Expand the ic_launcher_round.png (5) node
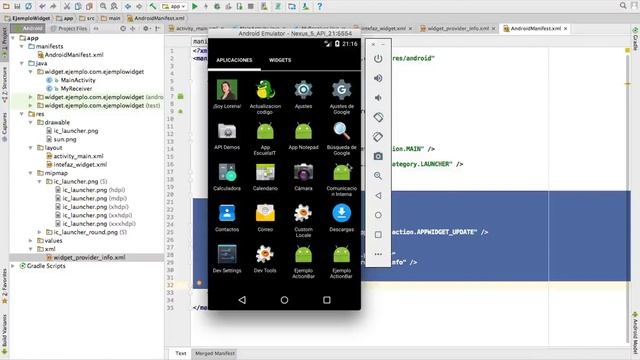 coord(40,232)
